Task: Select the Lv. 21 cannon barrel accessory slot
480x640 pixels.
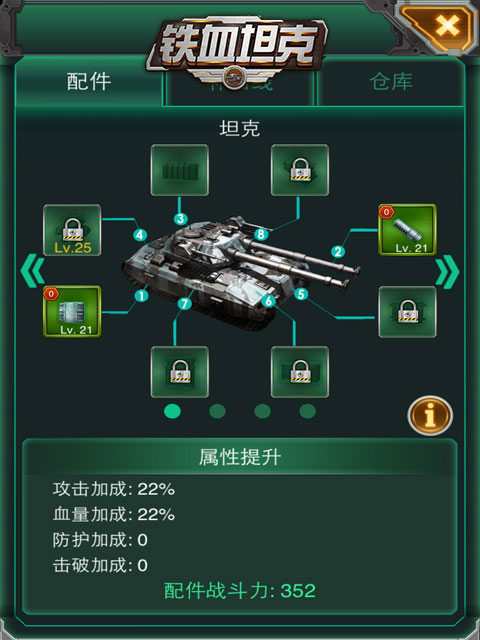Action: pyautogui.click(x=407, y=230)
